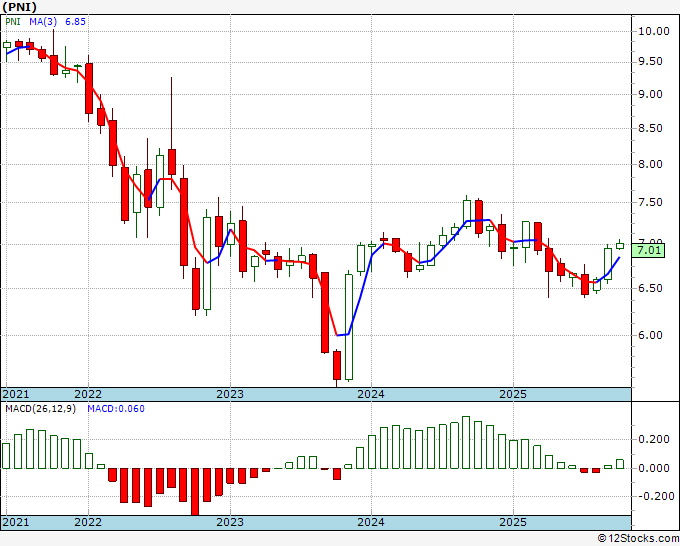The width and height of the screenshot is (680, 546).
Task: Click the 8.50 price axis label
Action: click(650, 128)
